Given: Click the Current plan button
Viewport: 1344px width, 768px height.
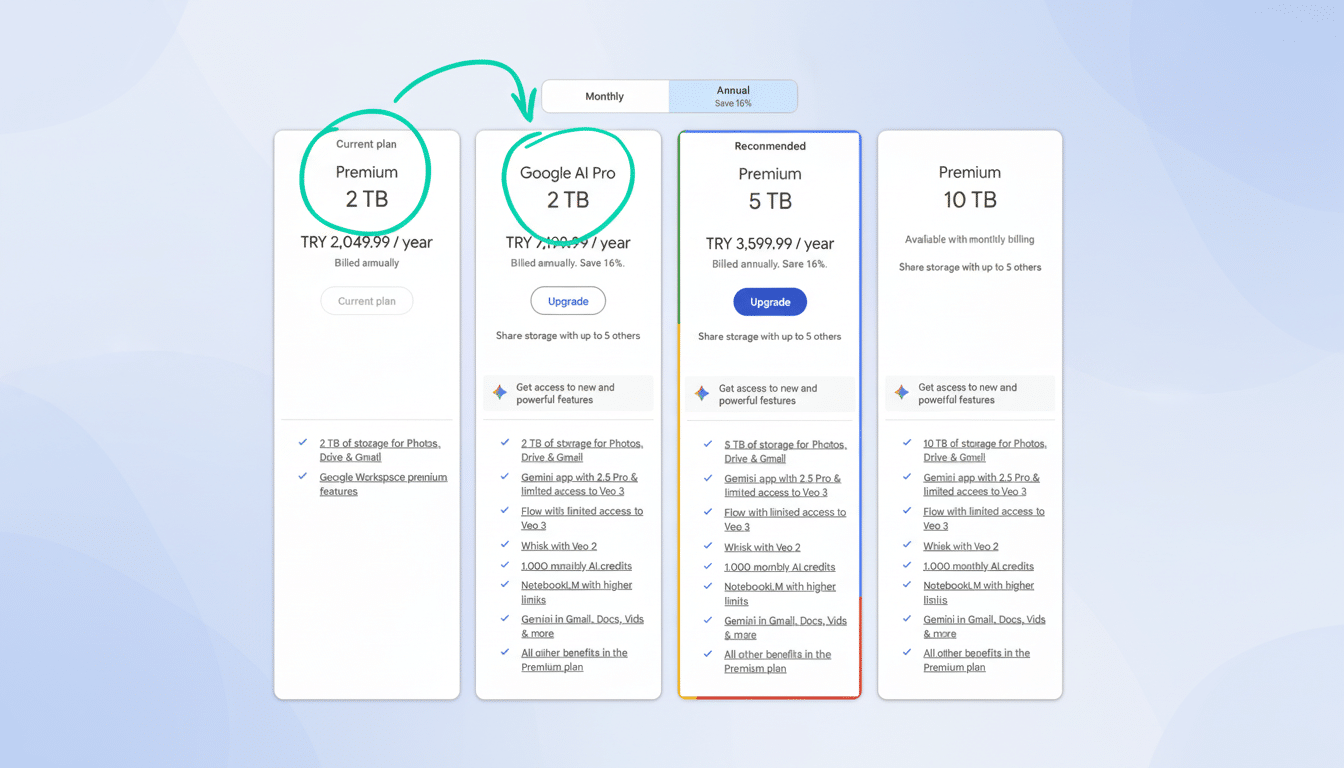Looking at the screenshot, I should pos(366,300).
